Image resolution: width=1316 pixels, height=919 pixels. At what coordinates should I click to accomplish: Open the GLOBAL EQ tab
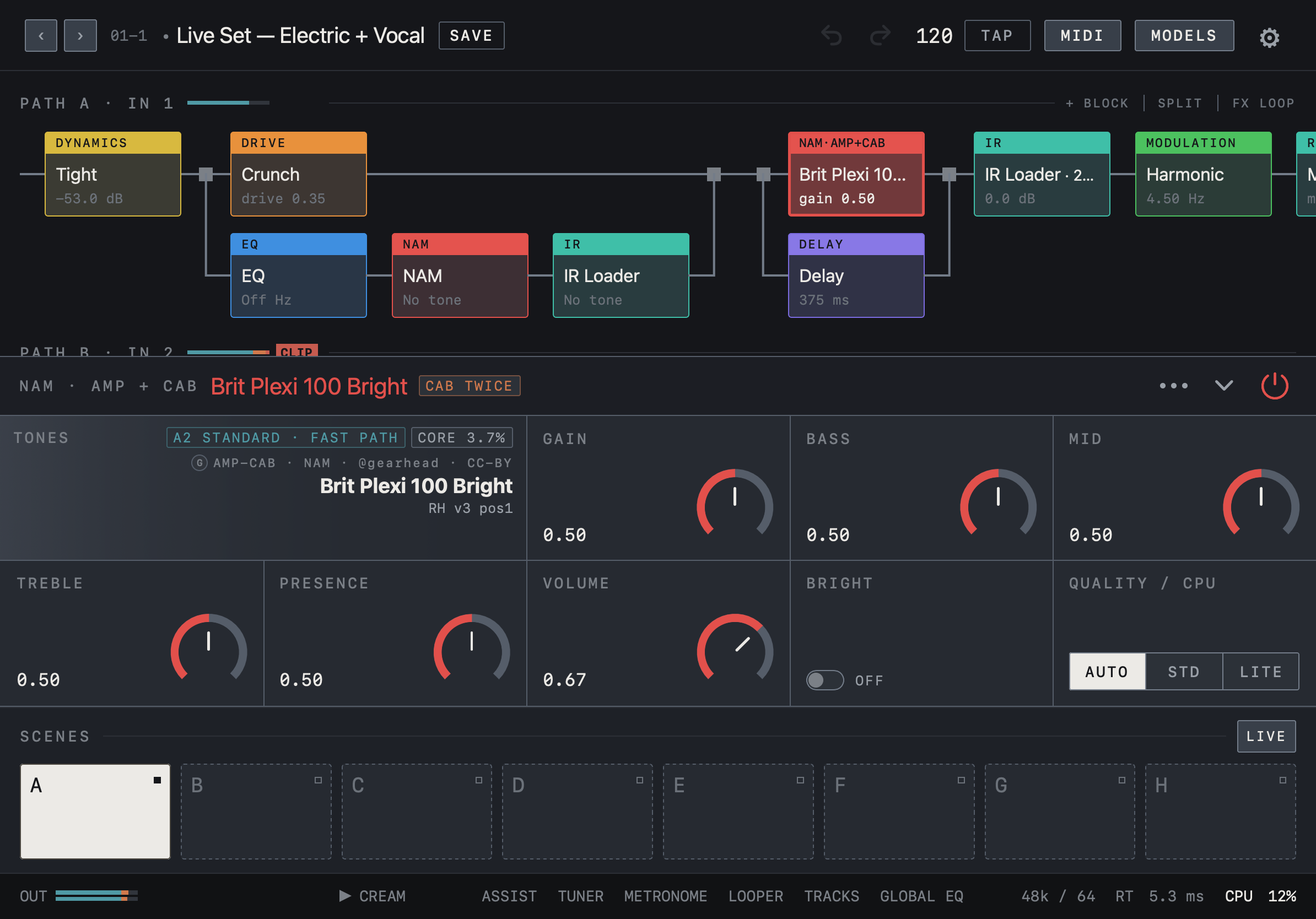coord(921,896)
